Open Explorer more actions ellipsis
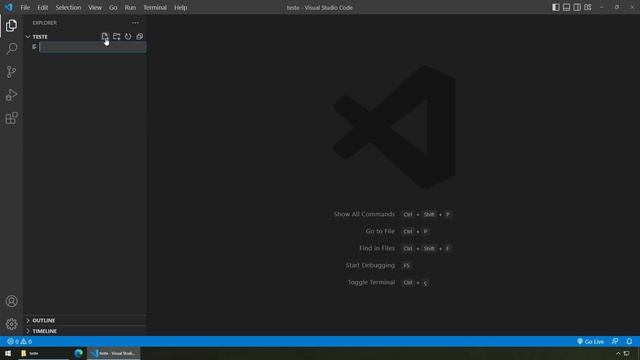640x360 pixels. 135,23
